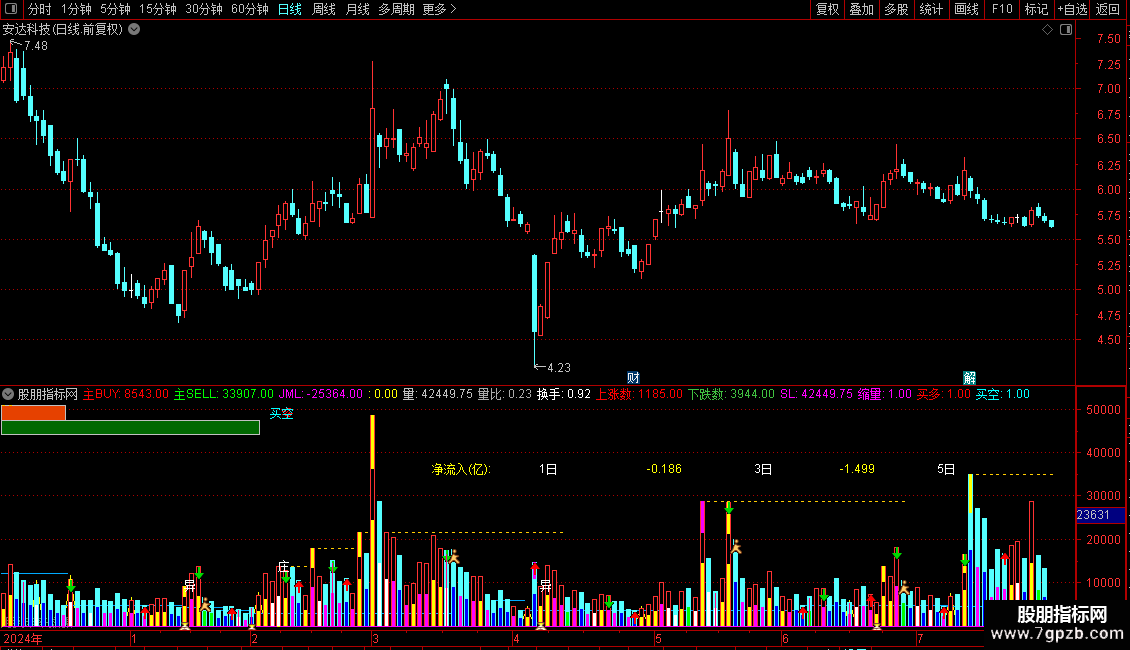Viewport: 1130px width, 650px height.
Task: Click the 买空 label in indicator pane
Action: [x=282, y=414]
